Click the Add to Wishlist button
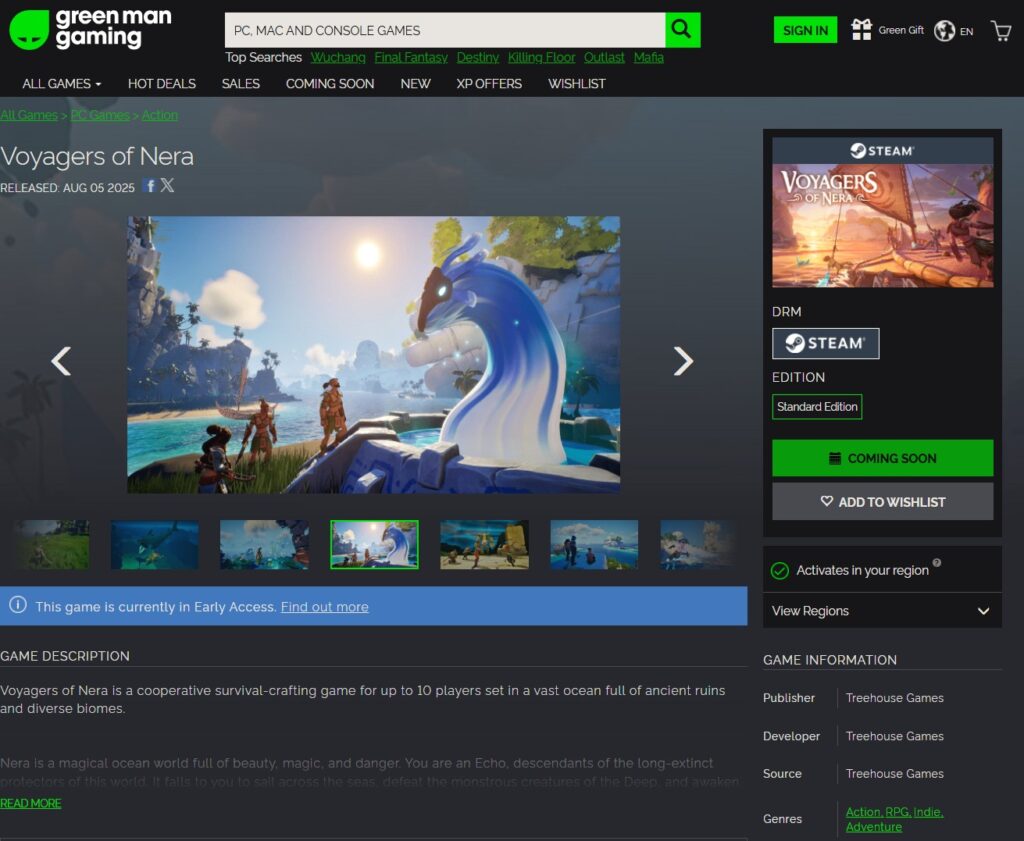The image size is (1024, 841). 882,502
